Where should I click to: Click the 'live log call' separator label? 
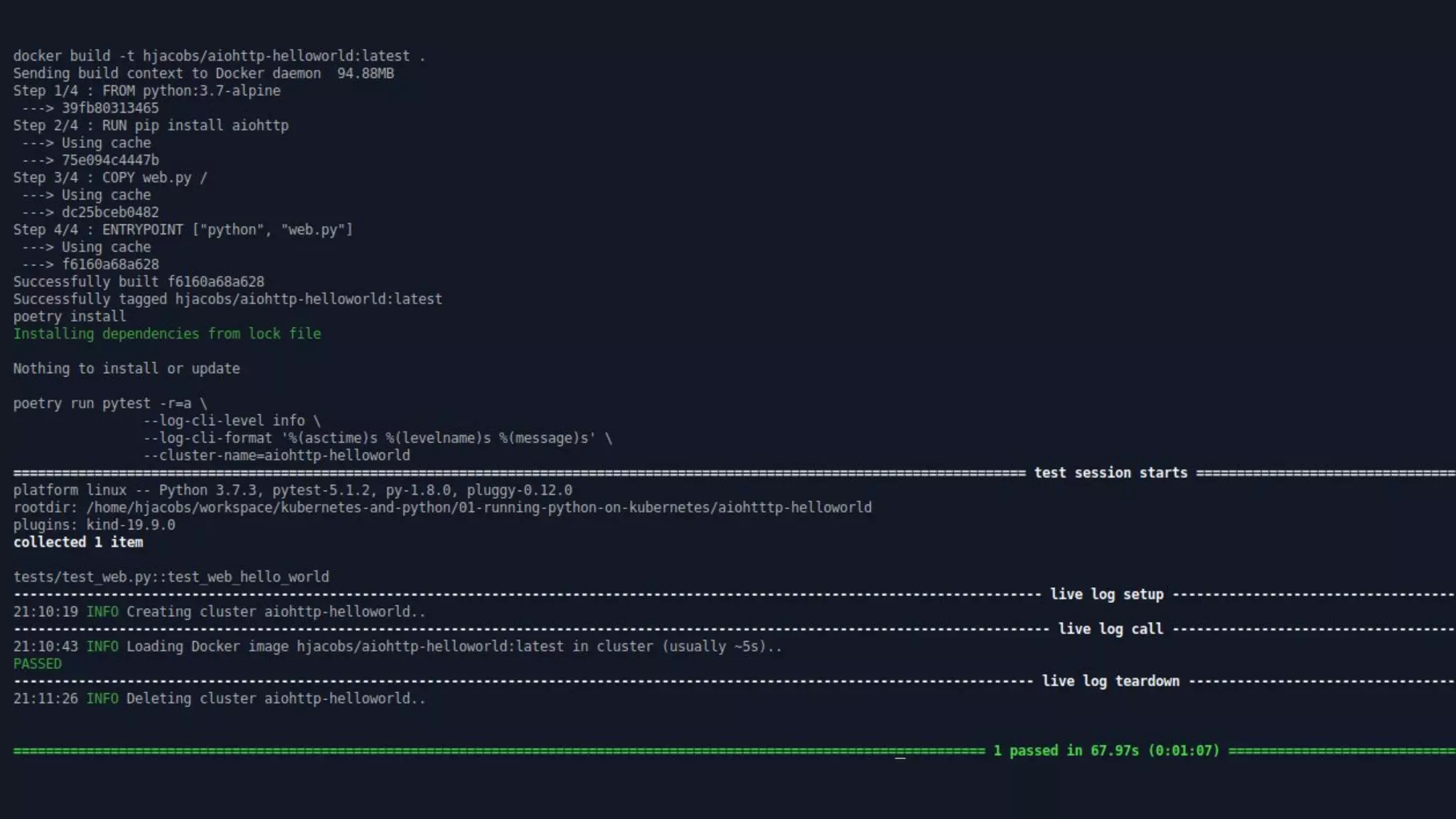[1110, 629]
